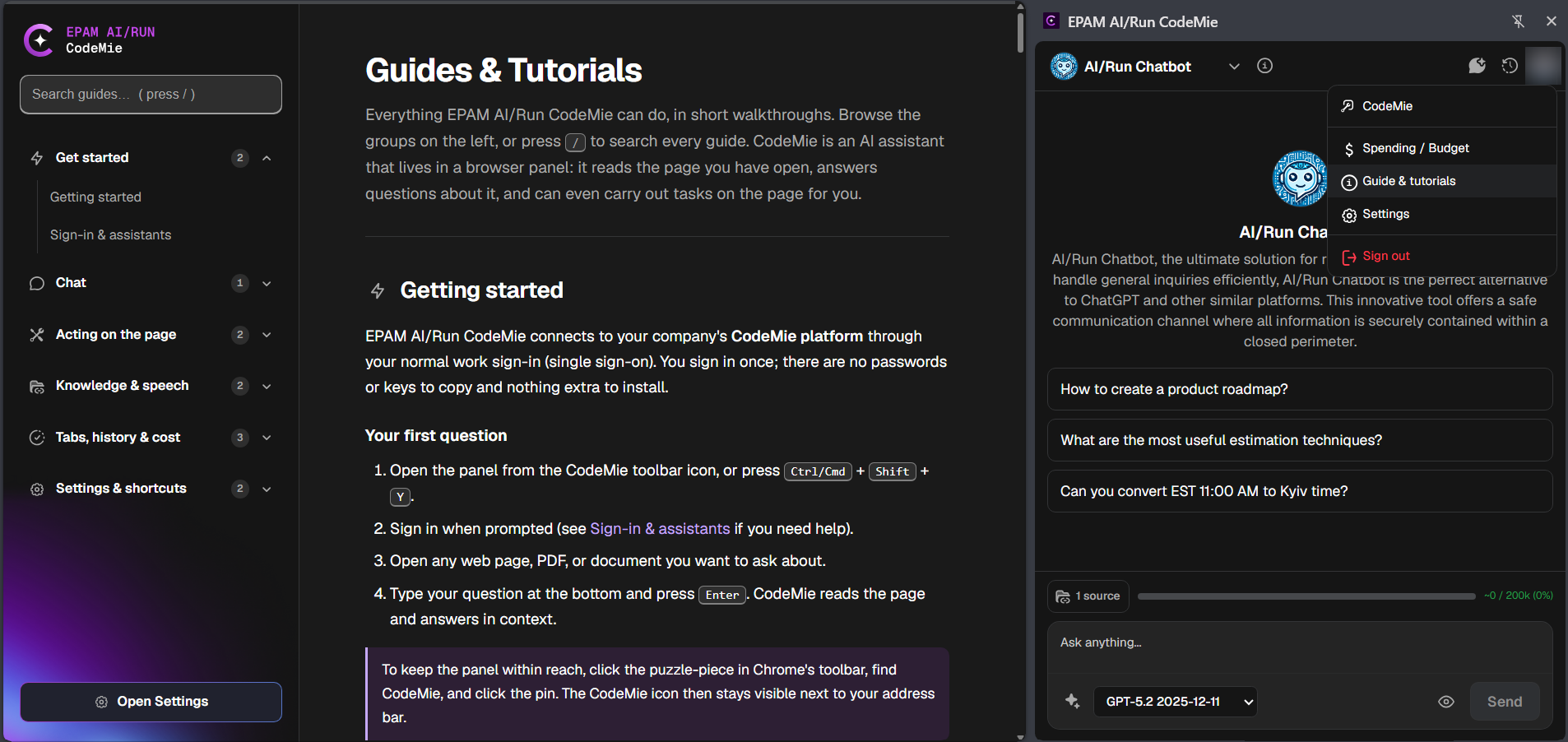Click the ~0 / 200k (0%) token counter
The height and width of the screenshot is (742, 1568).
1518,596
